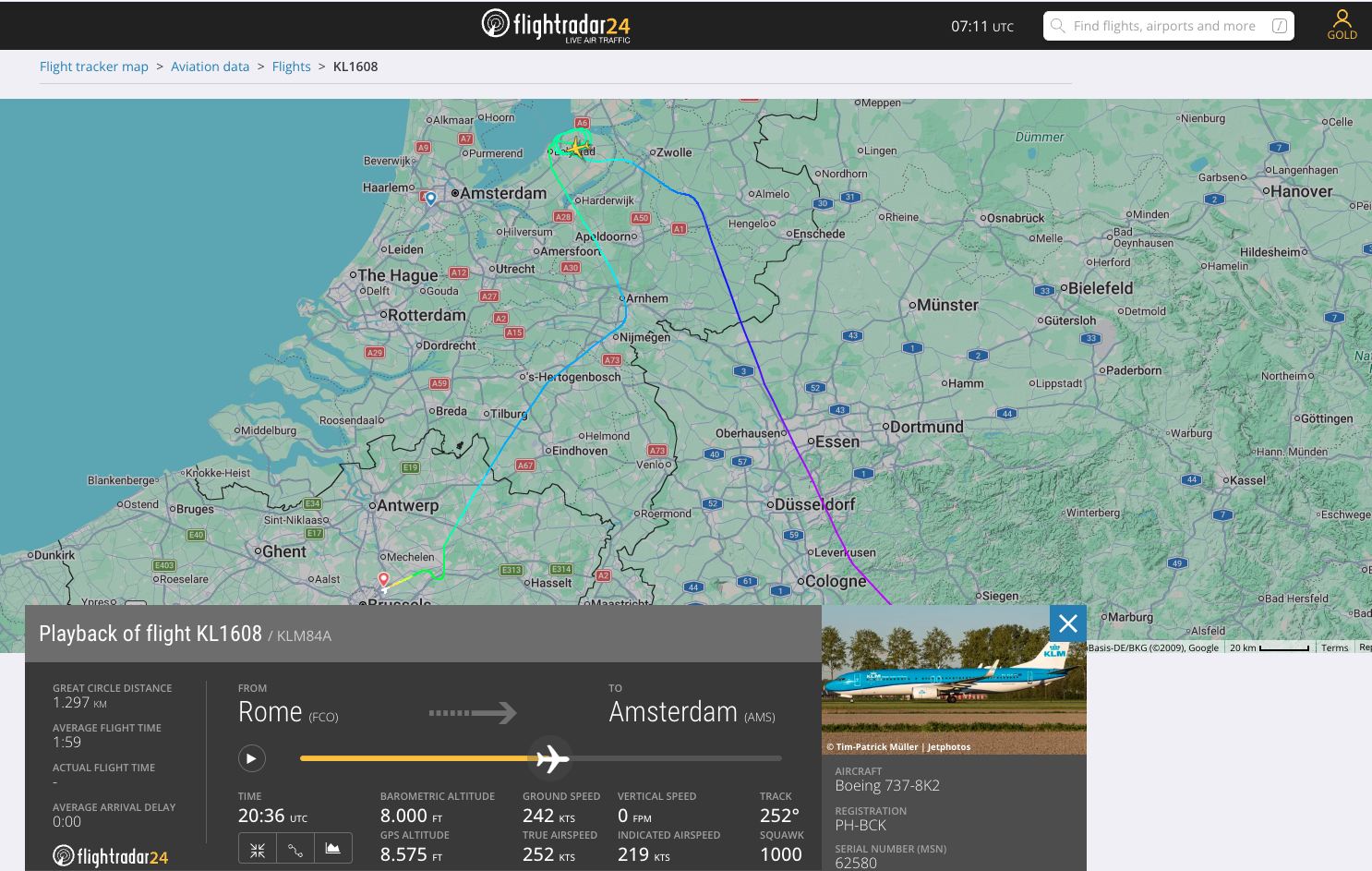
Task: Click the 1:59 average flight time value
Action: click(66, 743)
